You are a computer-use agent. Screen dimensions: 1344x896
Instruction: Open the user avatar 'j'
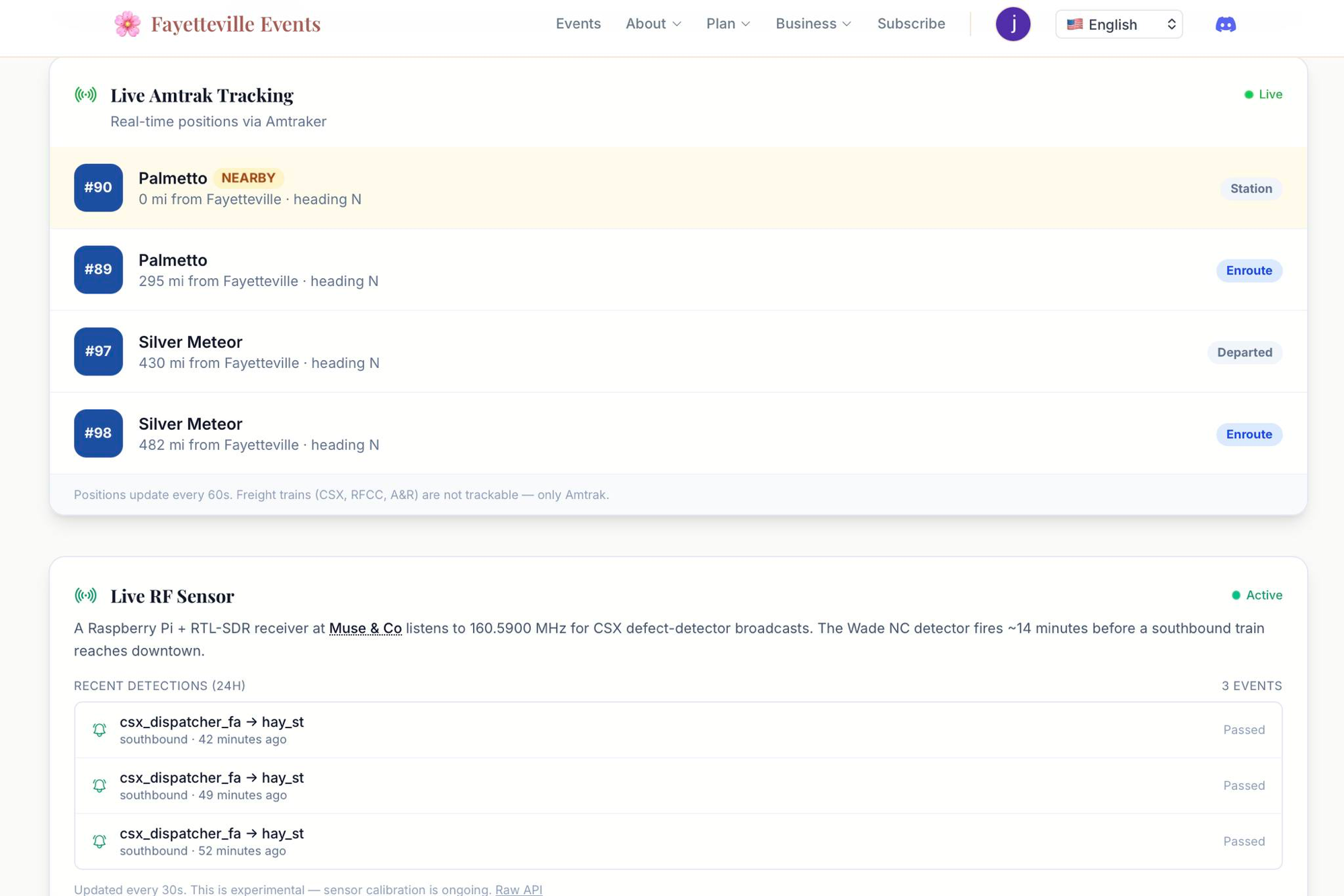click(x=1013, y=24)
